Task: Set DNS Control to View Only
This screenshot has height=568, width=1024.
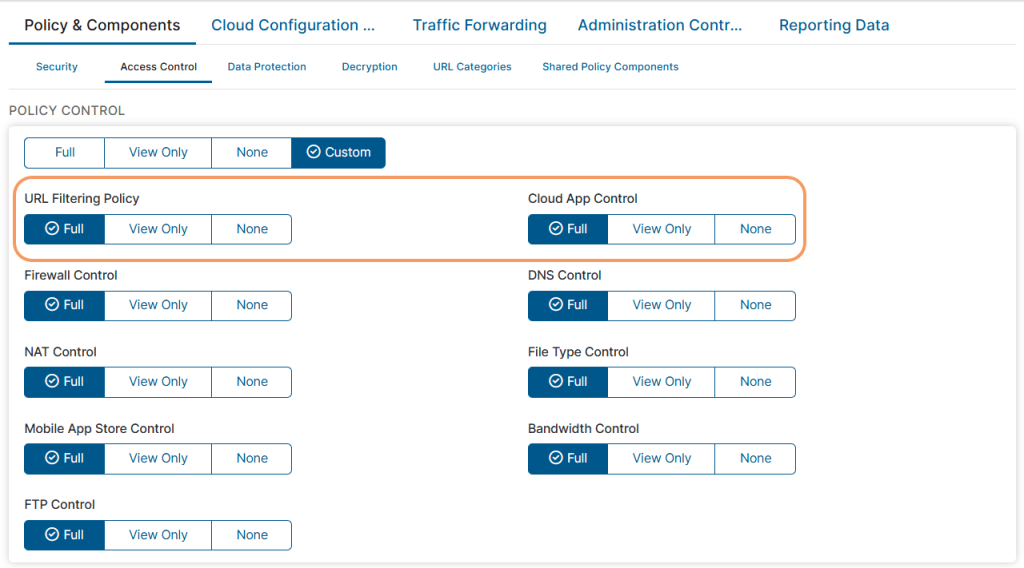Action: point(662,305)
